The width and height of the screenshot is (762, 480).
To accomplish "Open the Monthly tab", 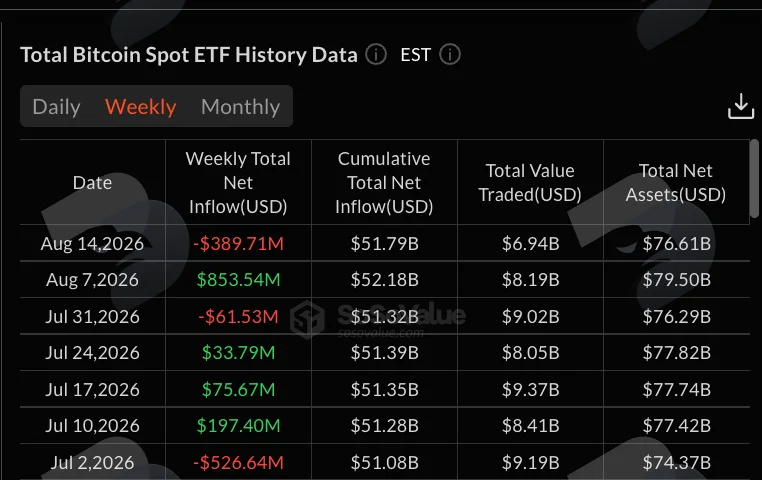I will [x=241, y=106].
